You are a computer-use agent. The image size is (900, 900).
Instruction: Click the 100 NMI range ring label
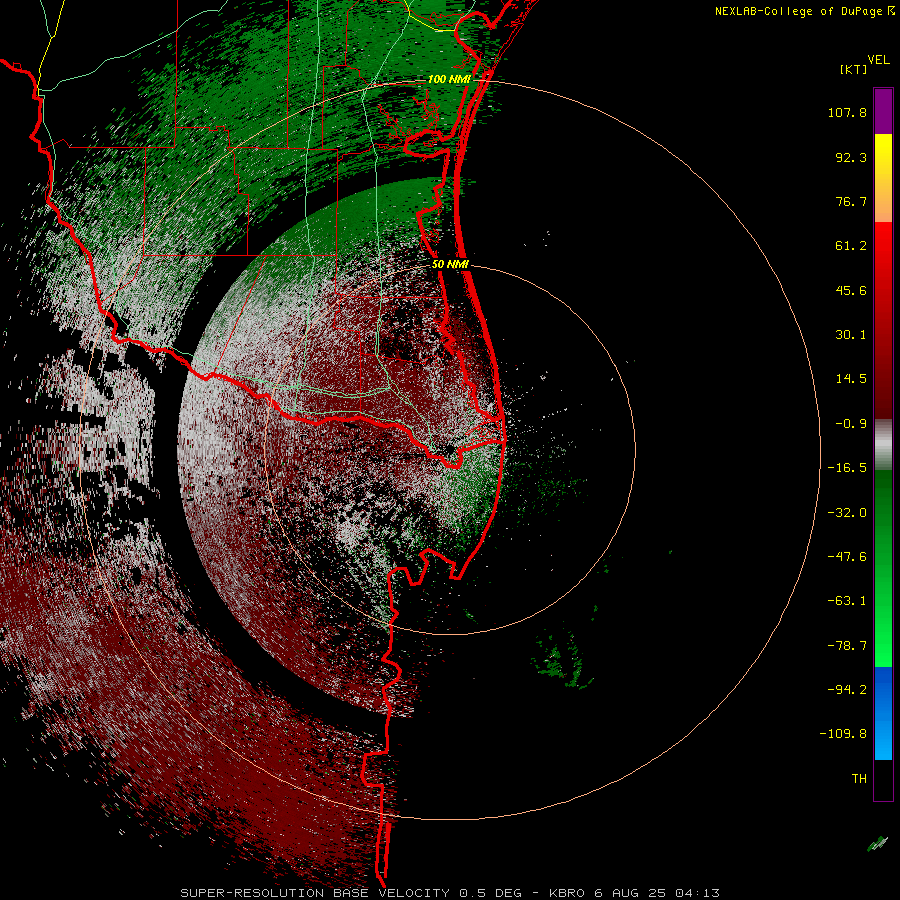point(449,79)
